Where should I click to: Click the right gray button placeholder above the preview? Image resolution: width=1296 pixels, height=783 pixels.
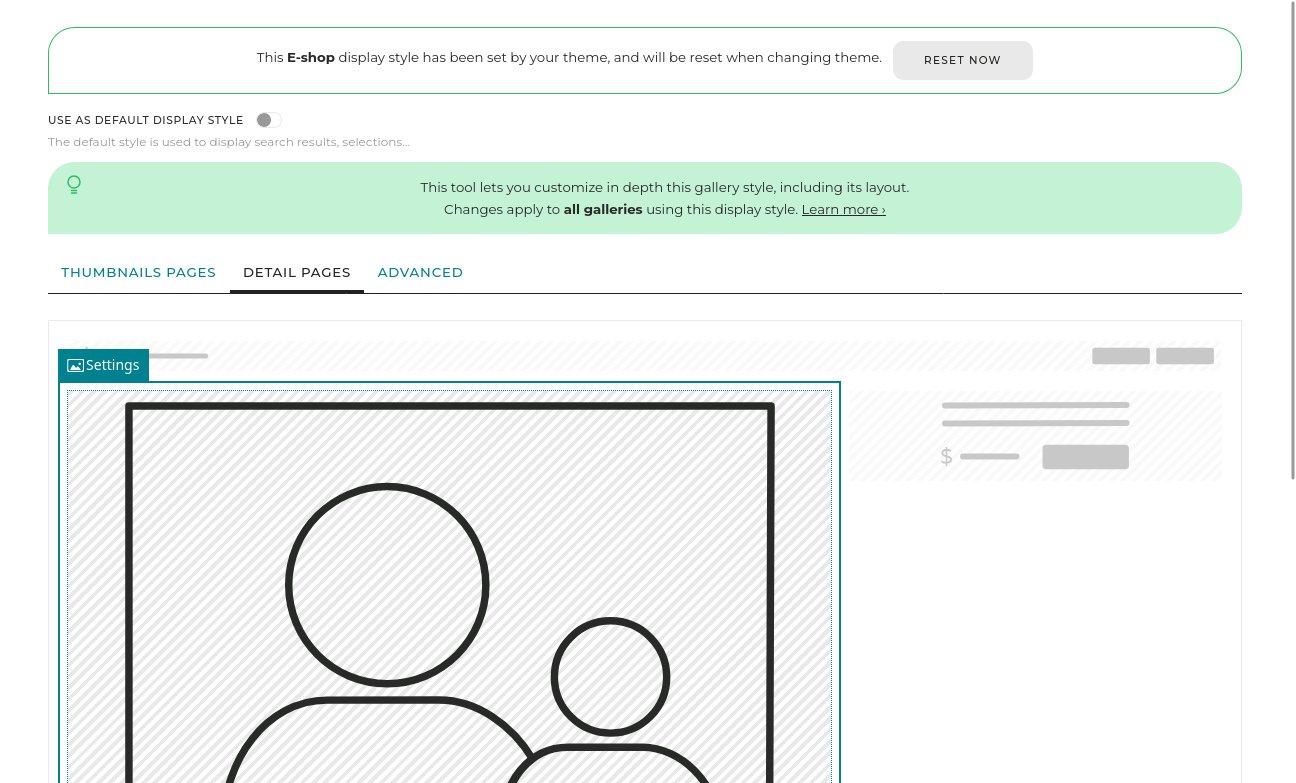point(1185,355)
